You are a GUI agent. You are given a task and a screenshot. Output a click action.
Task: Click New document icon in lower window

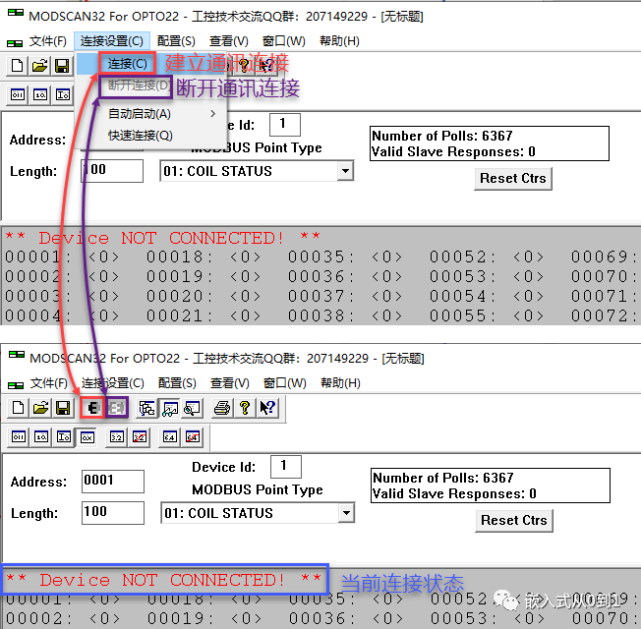click(x=18, y=408)
